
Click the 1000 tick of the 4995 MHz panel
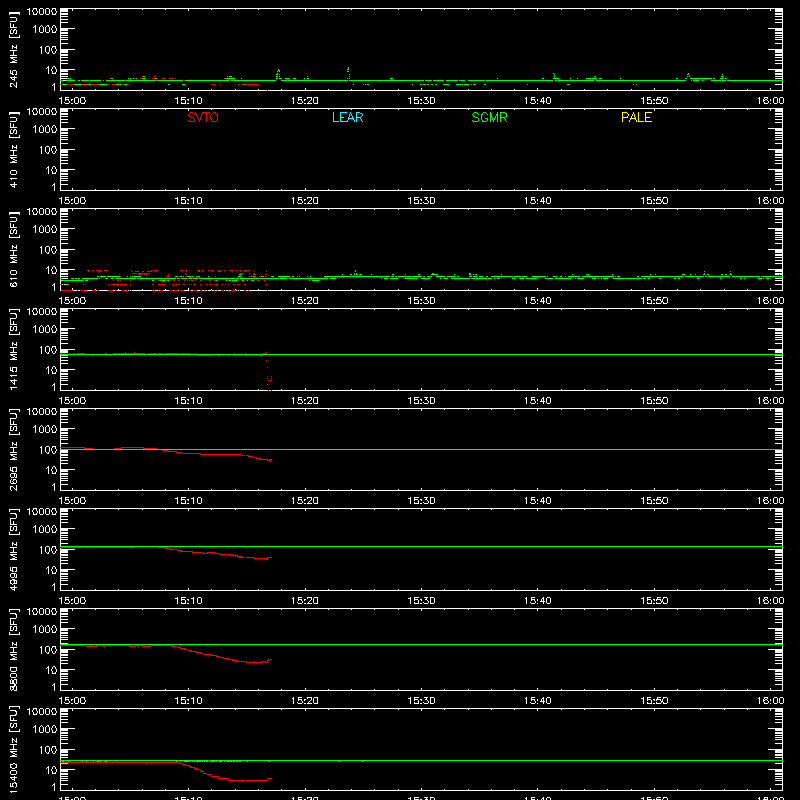pos(45,530)
